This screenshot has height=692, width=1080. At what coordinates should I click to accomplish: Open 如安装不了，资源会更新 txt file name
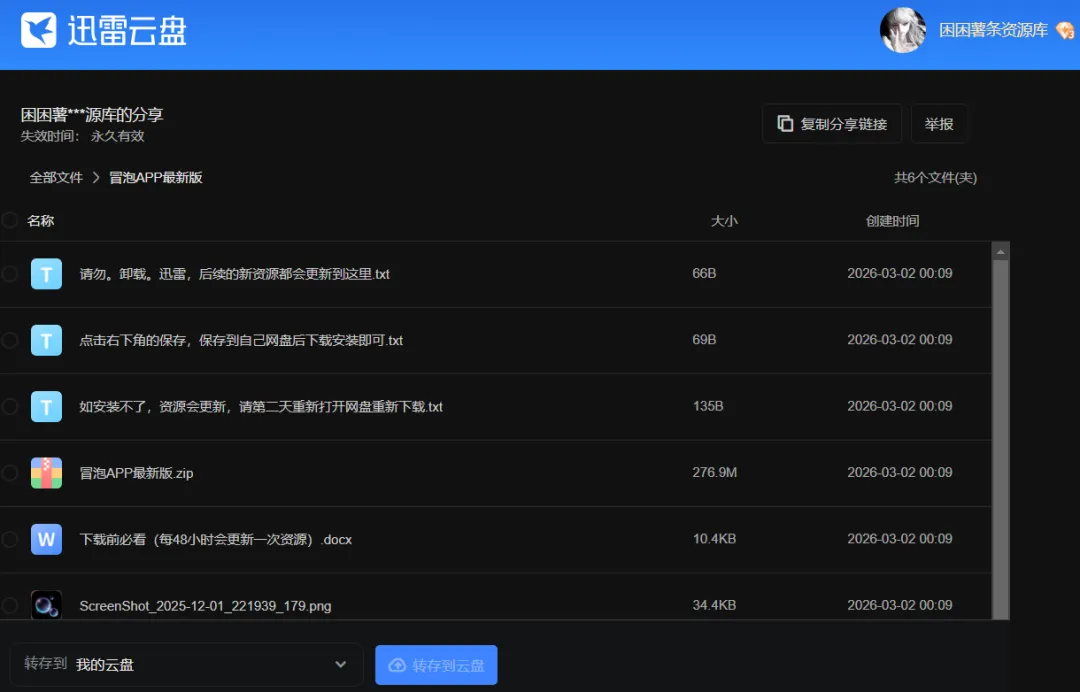[260, 407]
